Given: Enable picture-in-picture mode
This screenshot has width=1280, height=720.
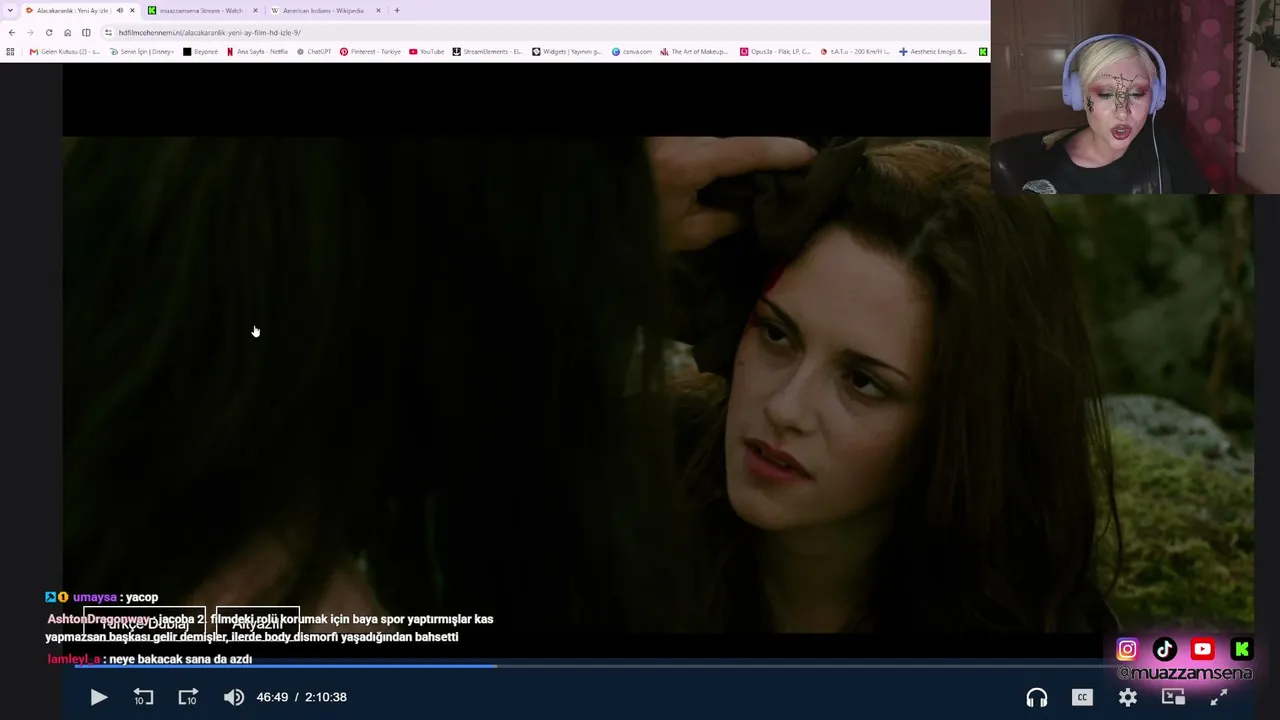Looking at the screenshot, I should coord(1173,697).
